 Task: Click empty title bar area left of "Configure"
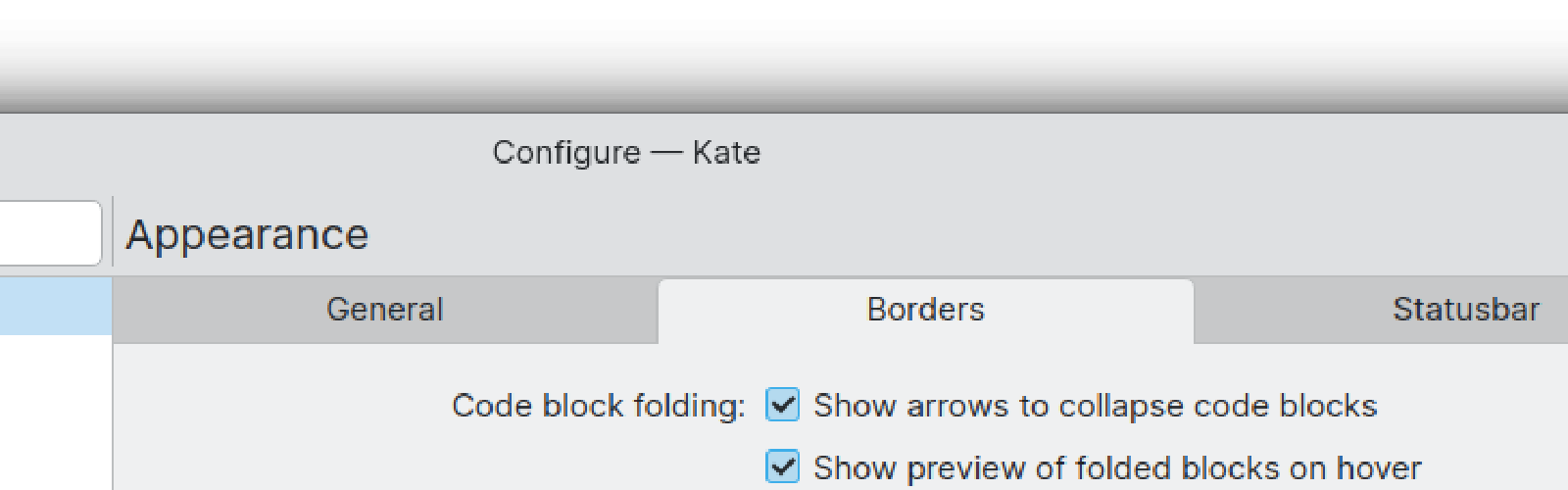245,153
